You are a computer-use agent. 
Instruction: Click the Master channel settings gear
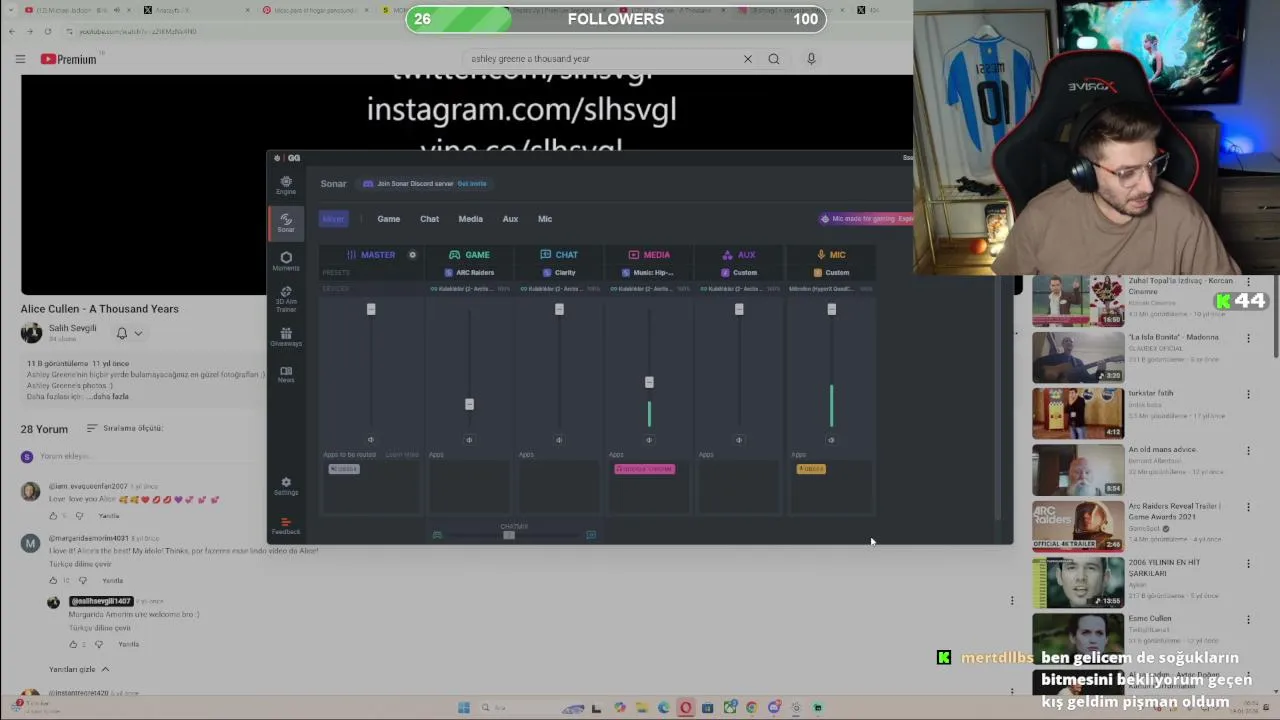coord(412,255)
